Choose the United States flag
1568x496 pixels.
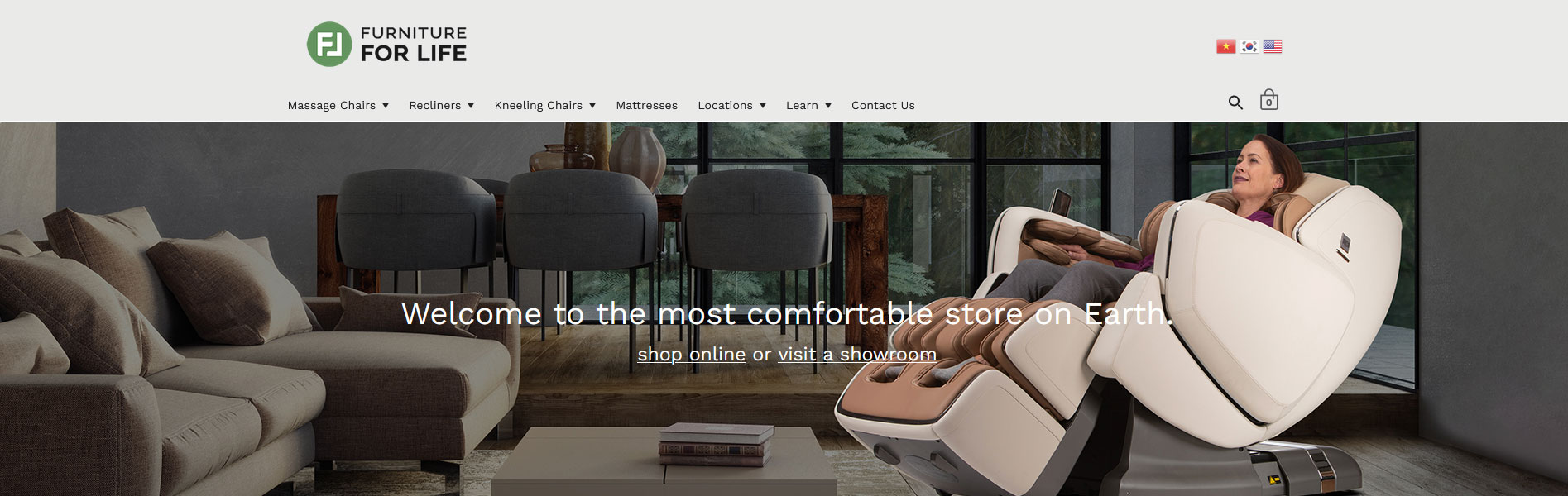point(1273,46)
